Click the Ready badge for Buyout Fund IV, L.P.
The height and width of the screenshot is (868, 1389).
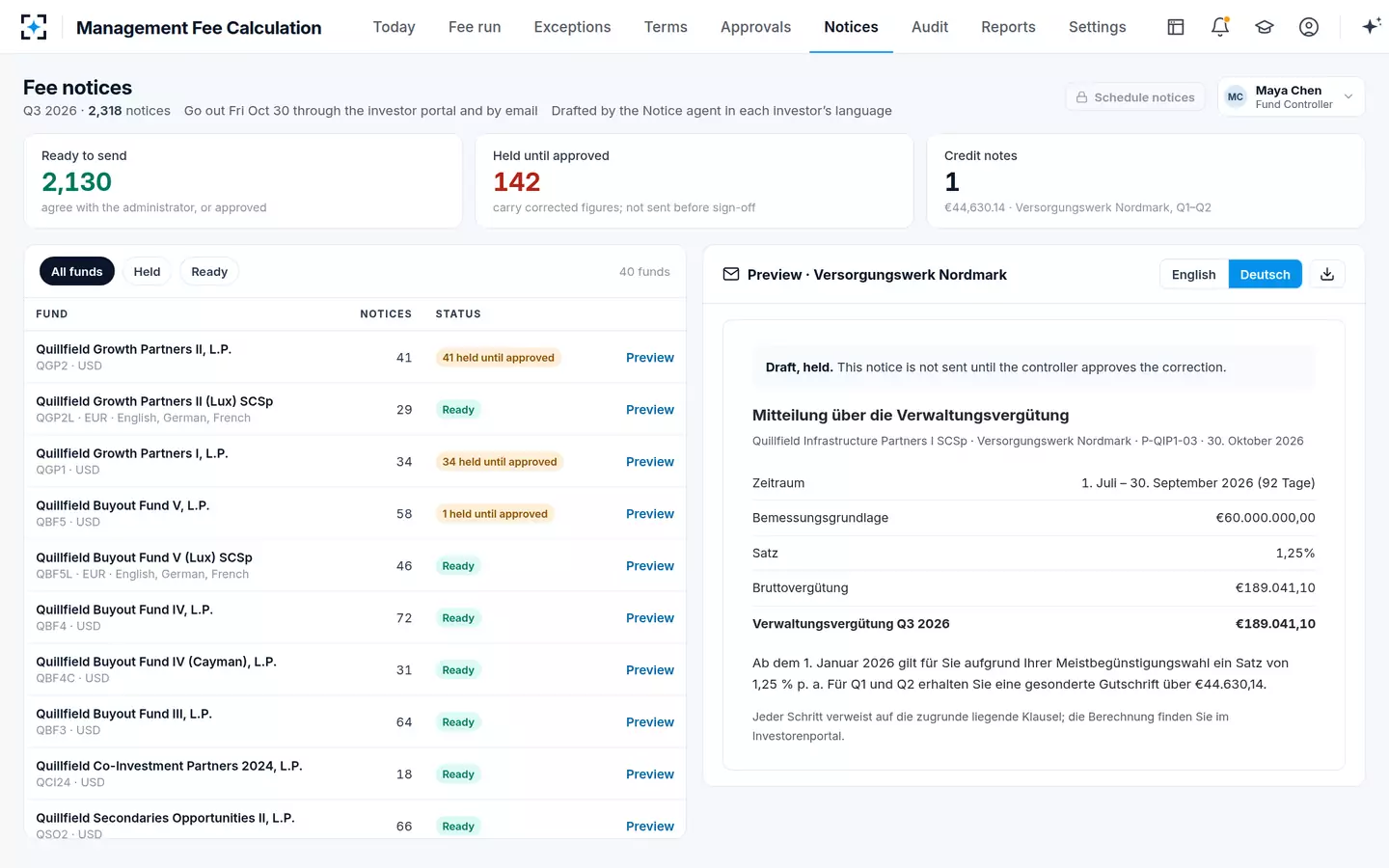click(458, 618)
